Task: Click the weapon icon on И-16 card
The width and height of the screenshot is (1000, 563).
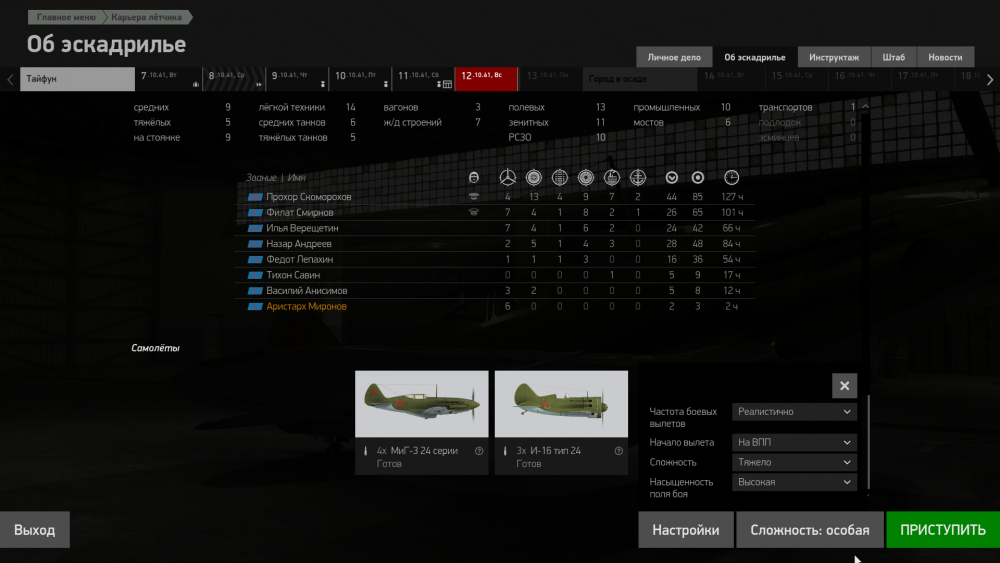Action: (x=505, y=451)
